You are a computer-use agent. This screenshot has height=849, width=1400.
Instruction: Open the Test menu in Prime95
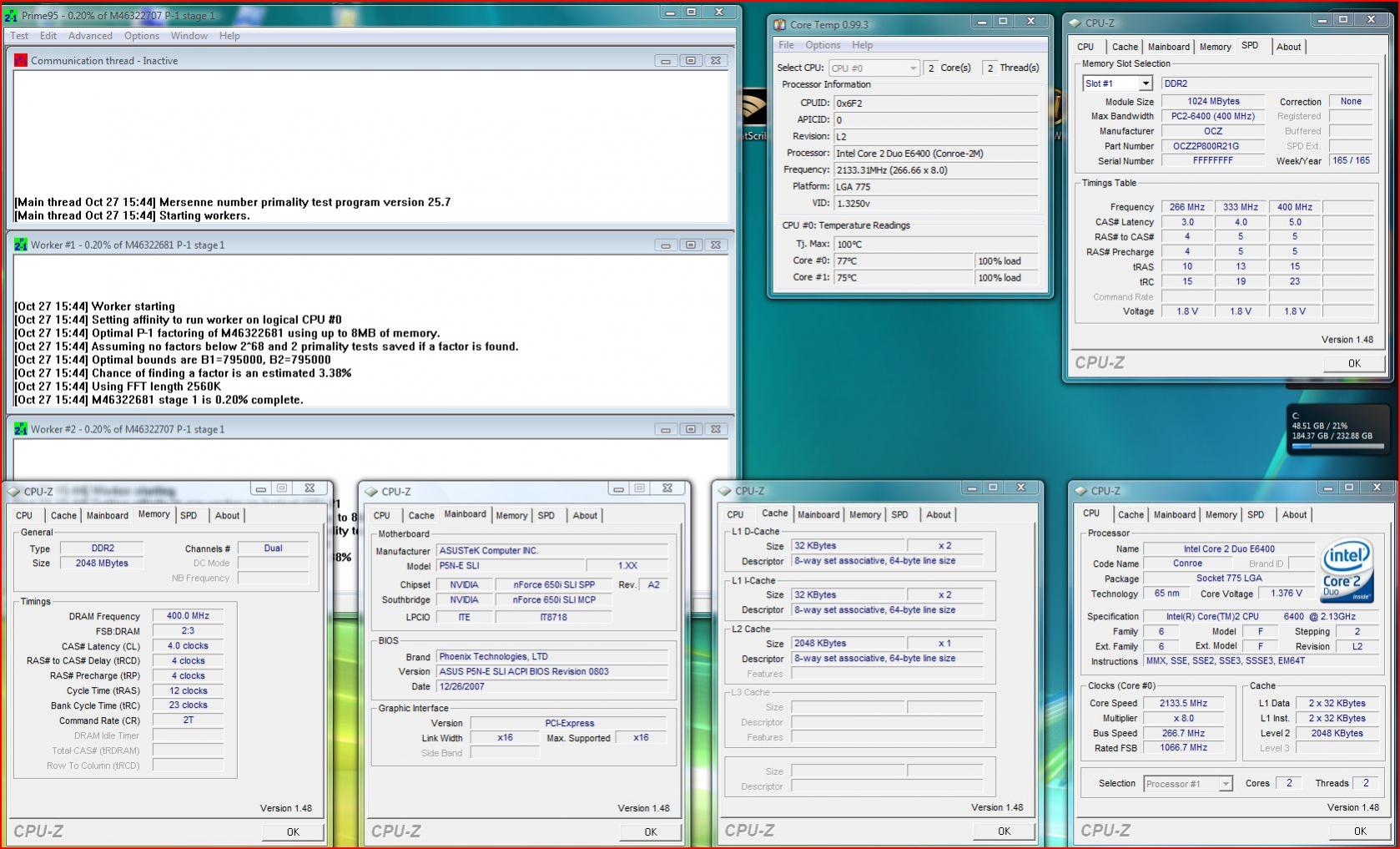click(19, 36)
